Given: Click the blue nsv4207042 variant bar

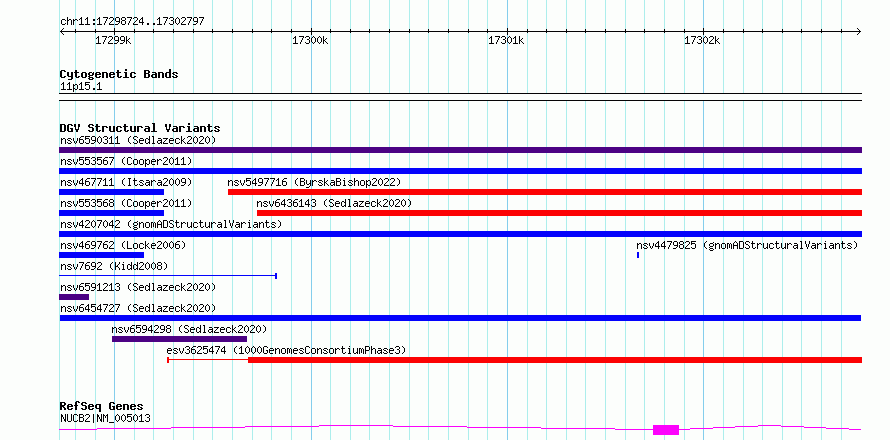Looking at the screenshot, I should [460, 234].
